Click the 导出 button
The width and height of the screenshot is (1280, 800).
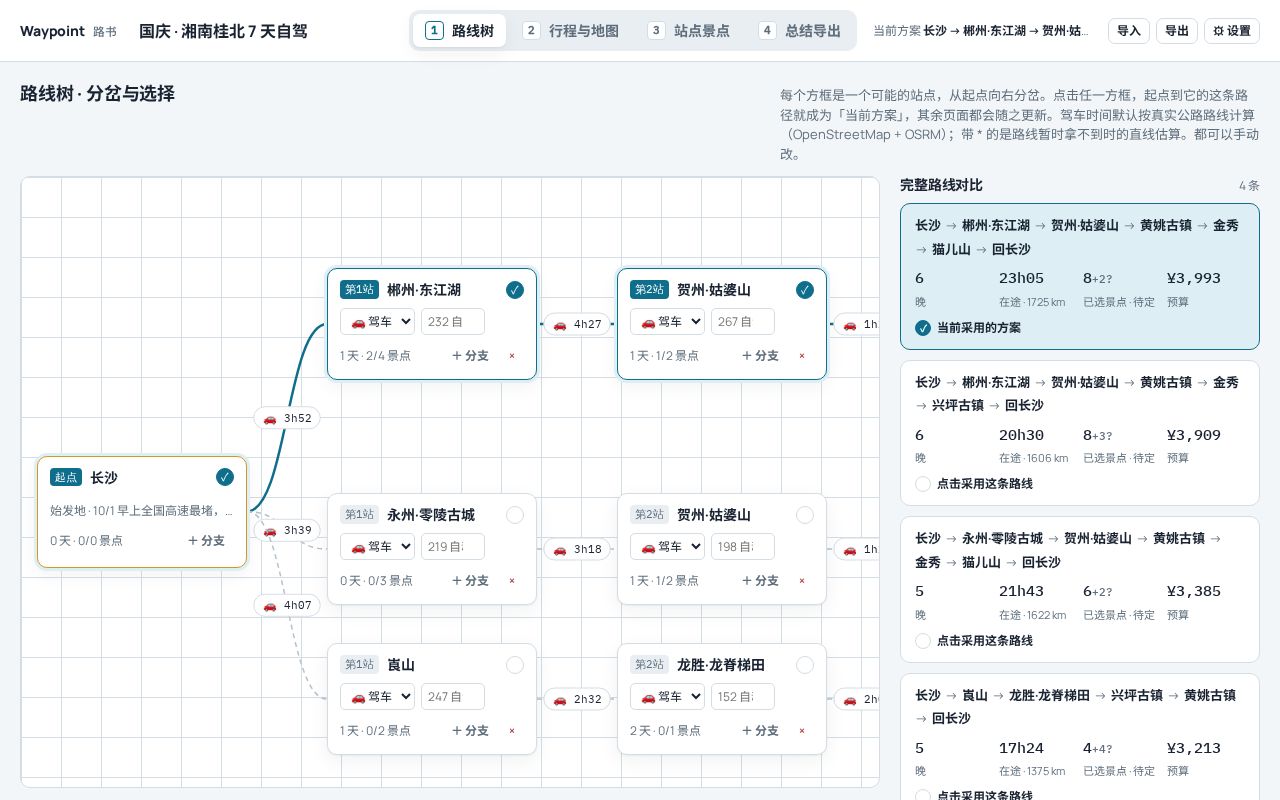(x=1177, y=31)
